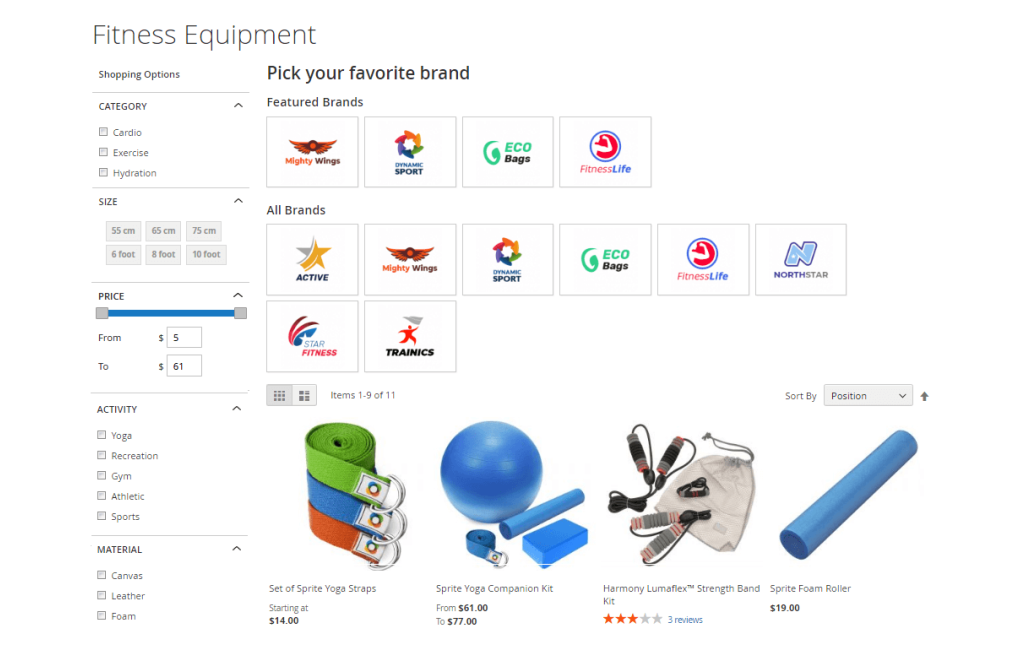Enable the Yoga activity checkbox
1024x650 pixels.
pos(101,434)
